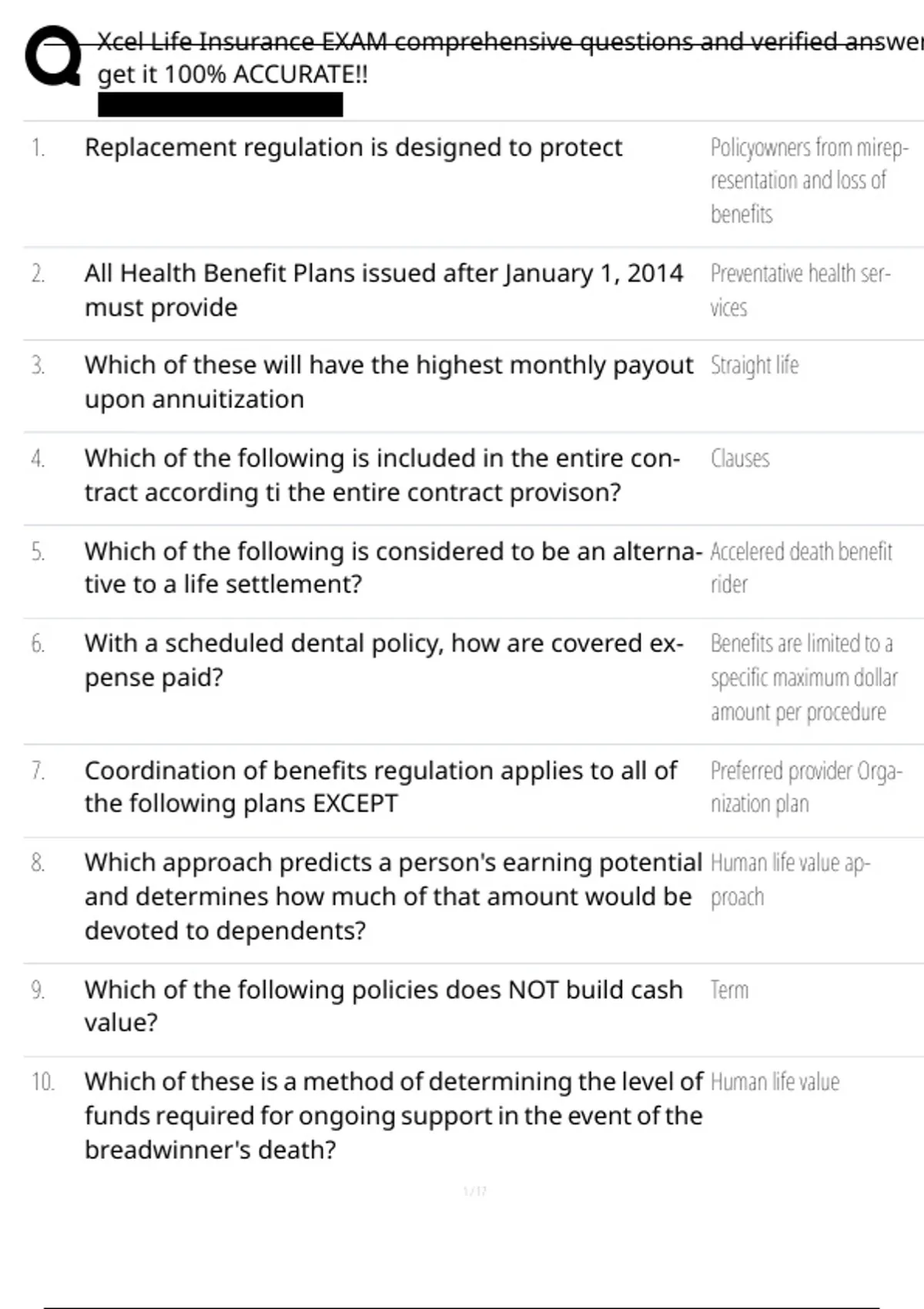The height and width of the screenshot is (1309, 924).
Task: Select the scheduled dental policy question
Action: pos(383,660)
